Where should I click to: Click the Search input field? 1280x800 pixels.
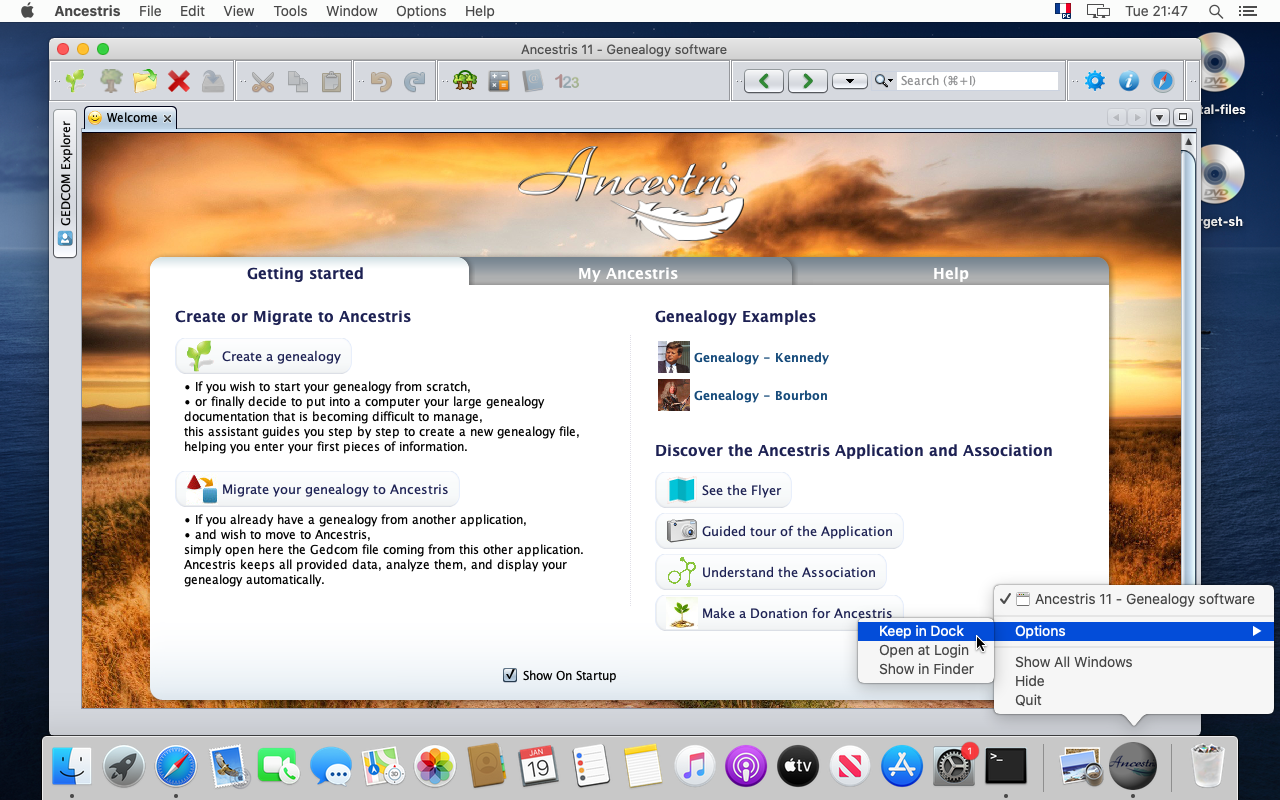point(977,81)
